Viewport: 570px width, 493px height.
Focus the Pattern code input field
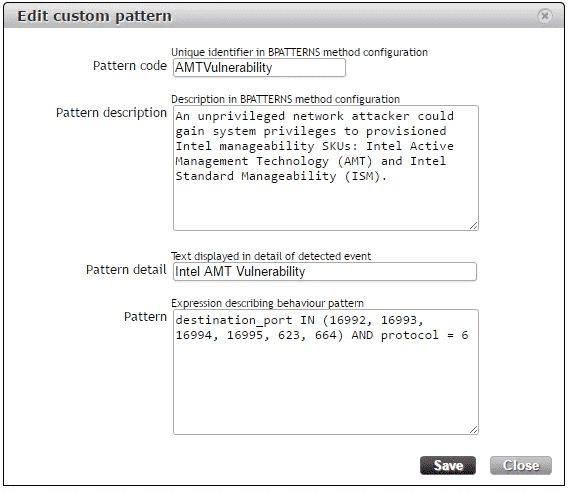click(x=259, y=68)
